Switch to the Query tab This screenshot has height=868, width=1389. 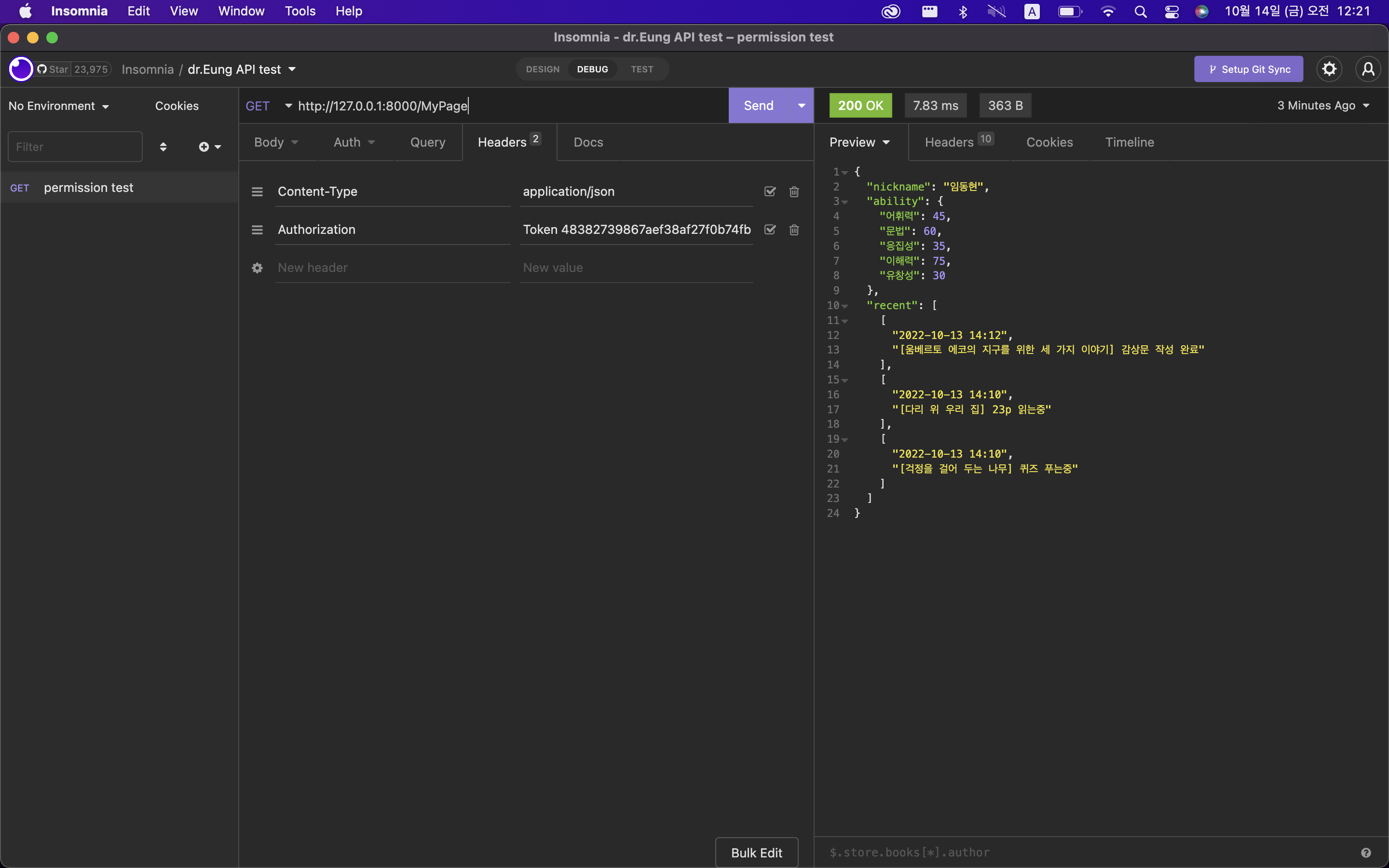pos(428,142)
